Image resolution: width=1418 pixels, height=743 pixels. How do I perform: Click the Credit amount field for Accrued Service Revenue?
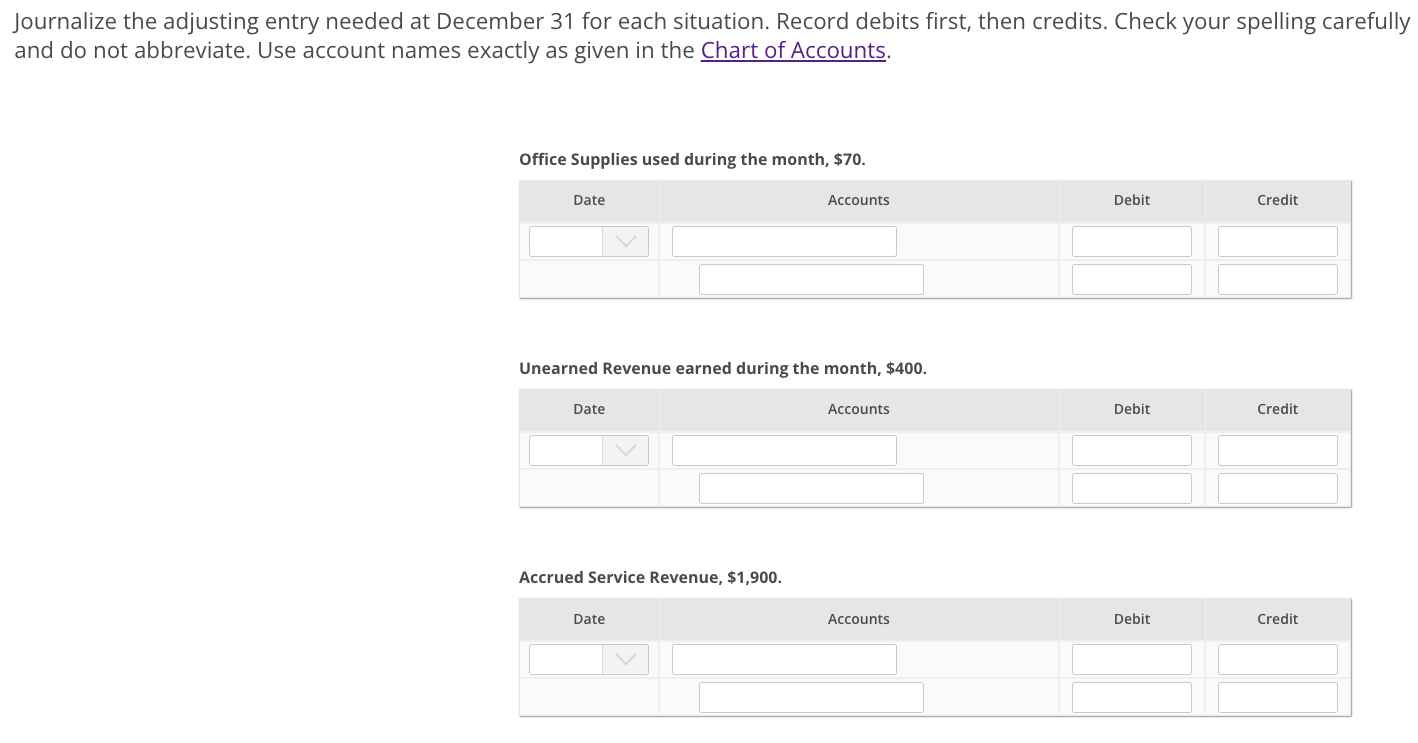tap(1277, 697)
